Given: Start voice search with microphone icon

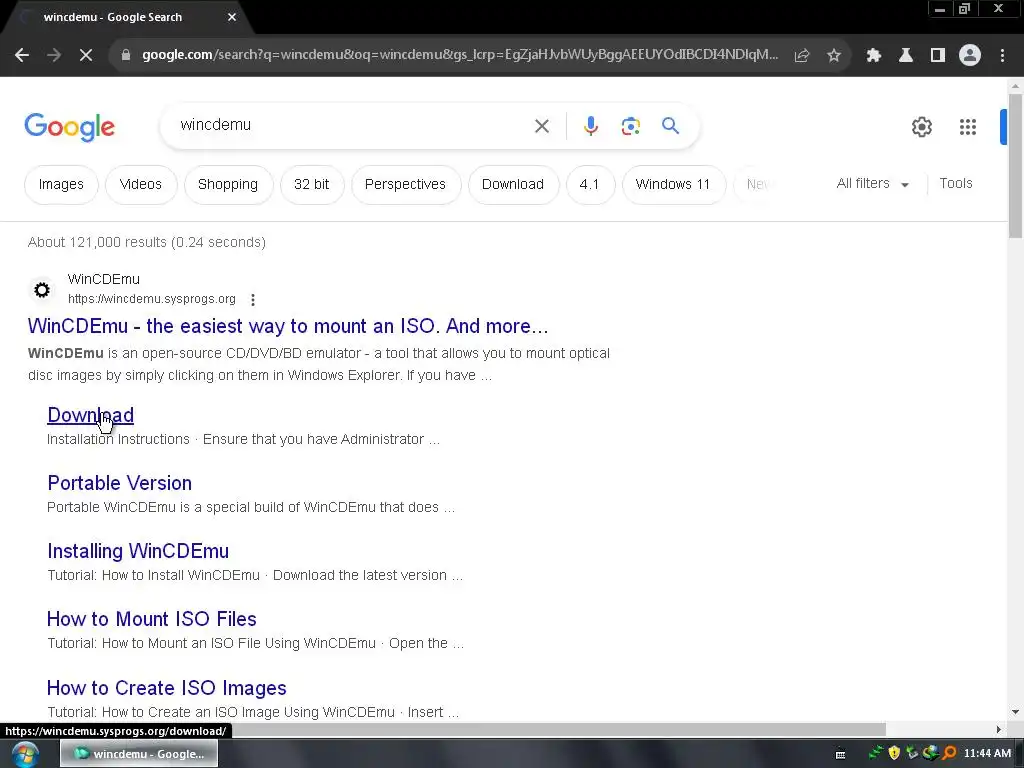Looking at the screenshot, I should pyautogui.click(x=591, y=126).
